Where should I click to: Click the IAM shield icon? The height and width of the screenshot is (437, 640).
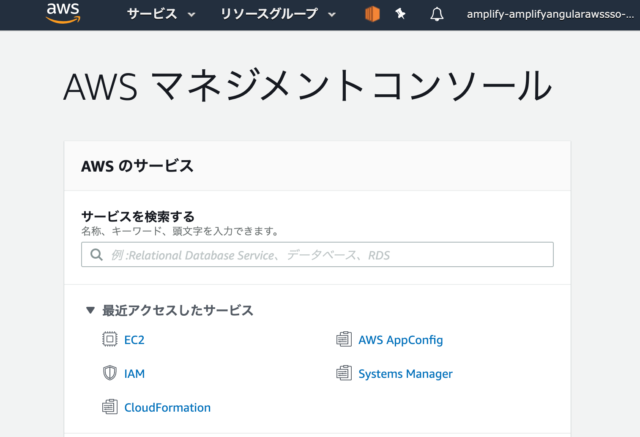click(x=109, y=373)
